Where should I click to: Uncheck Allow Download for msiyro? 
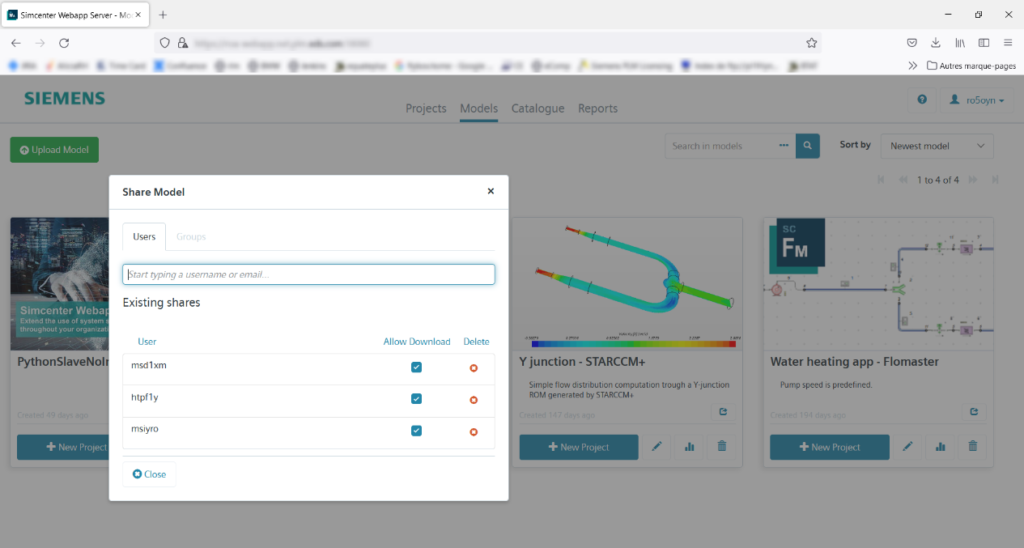tap(416, 430)
